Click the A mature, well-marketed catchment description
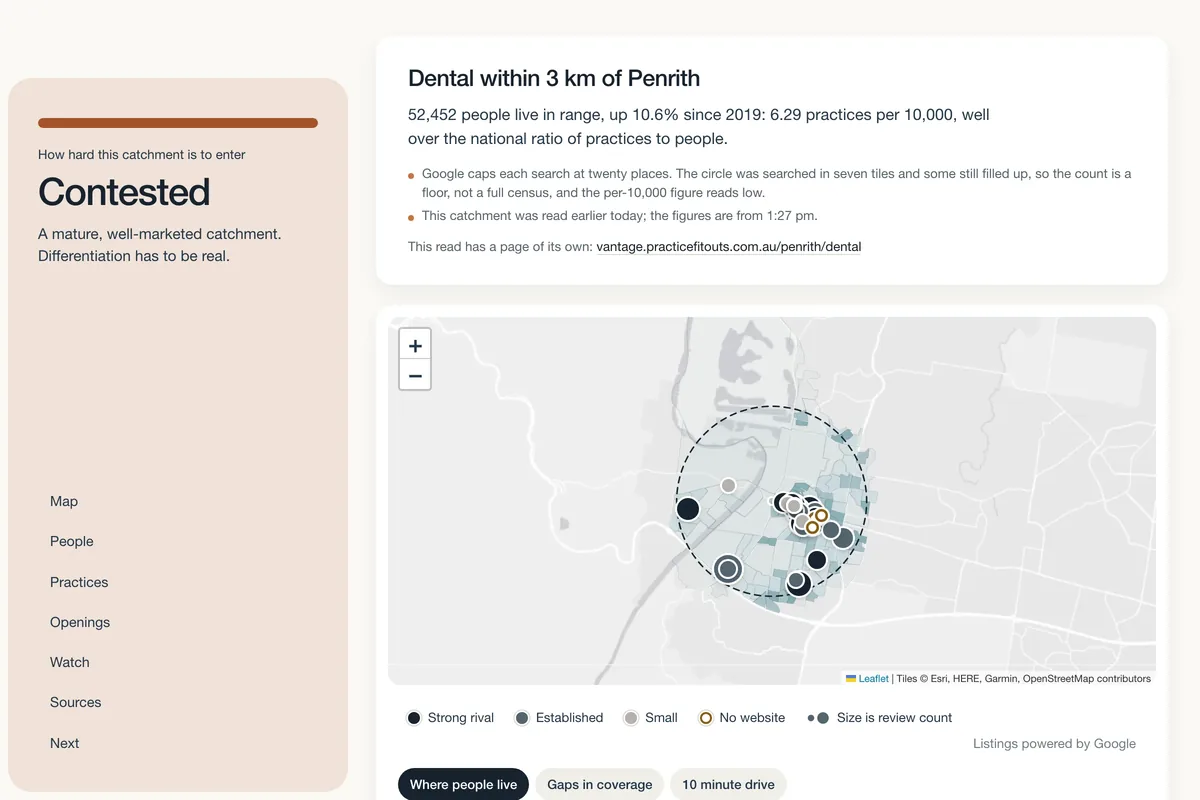This screenshot has width=1200, height=800. (160, 245)
